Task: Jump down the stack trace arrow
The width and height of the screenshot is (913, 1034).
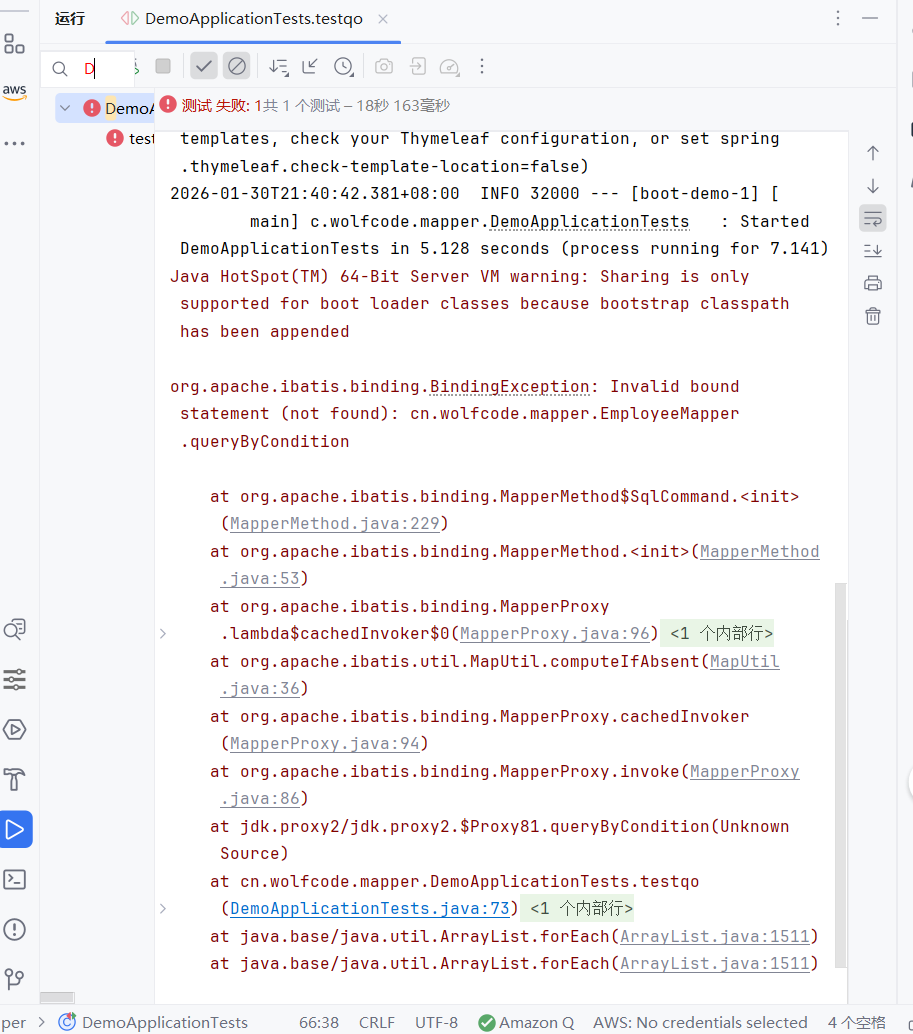Action: [x=873, y=186]
